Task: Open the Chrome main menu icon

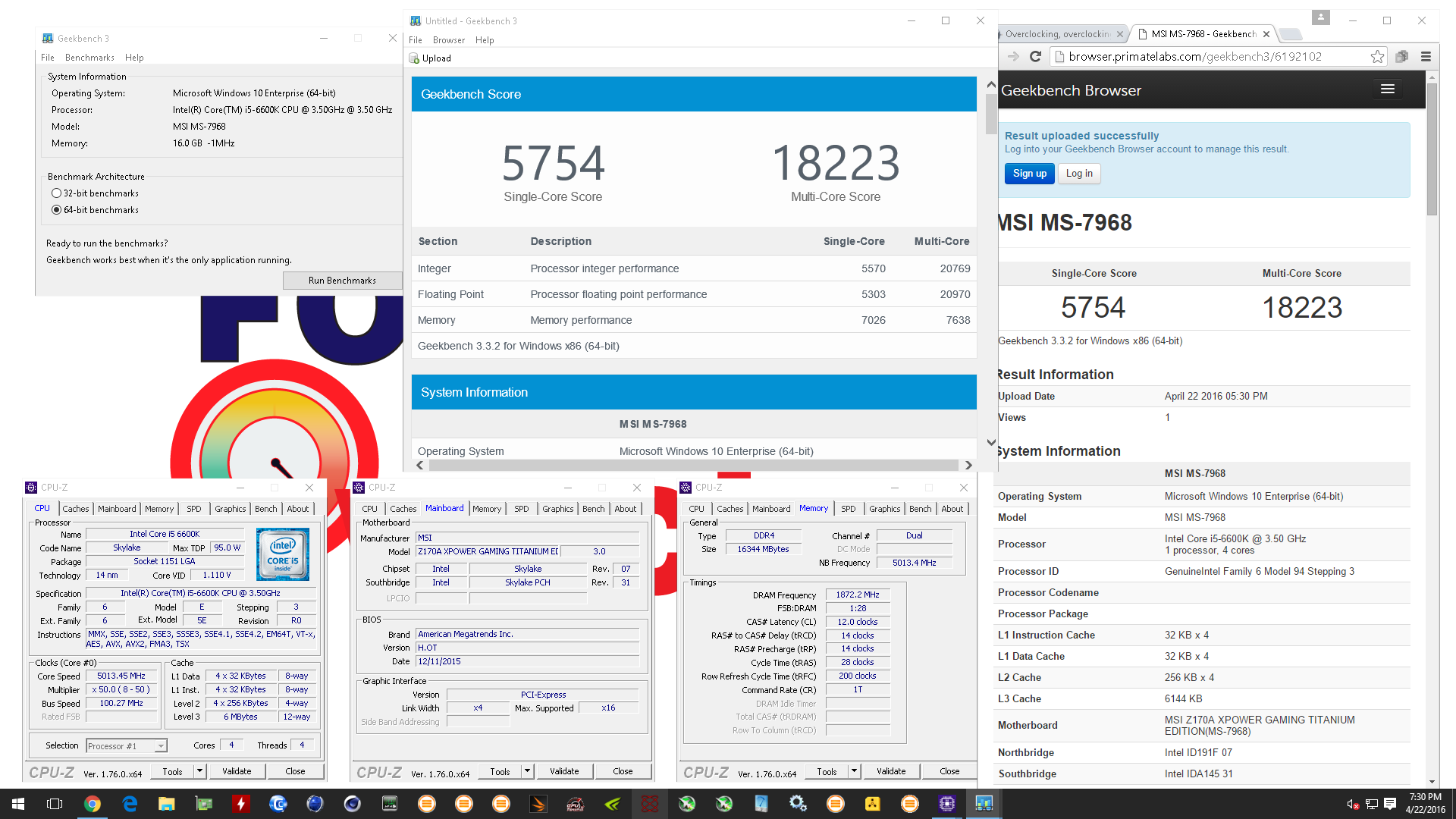Action: pyautogui.click(x=1426, y=57)
